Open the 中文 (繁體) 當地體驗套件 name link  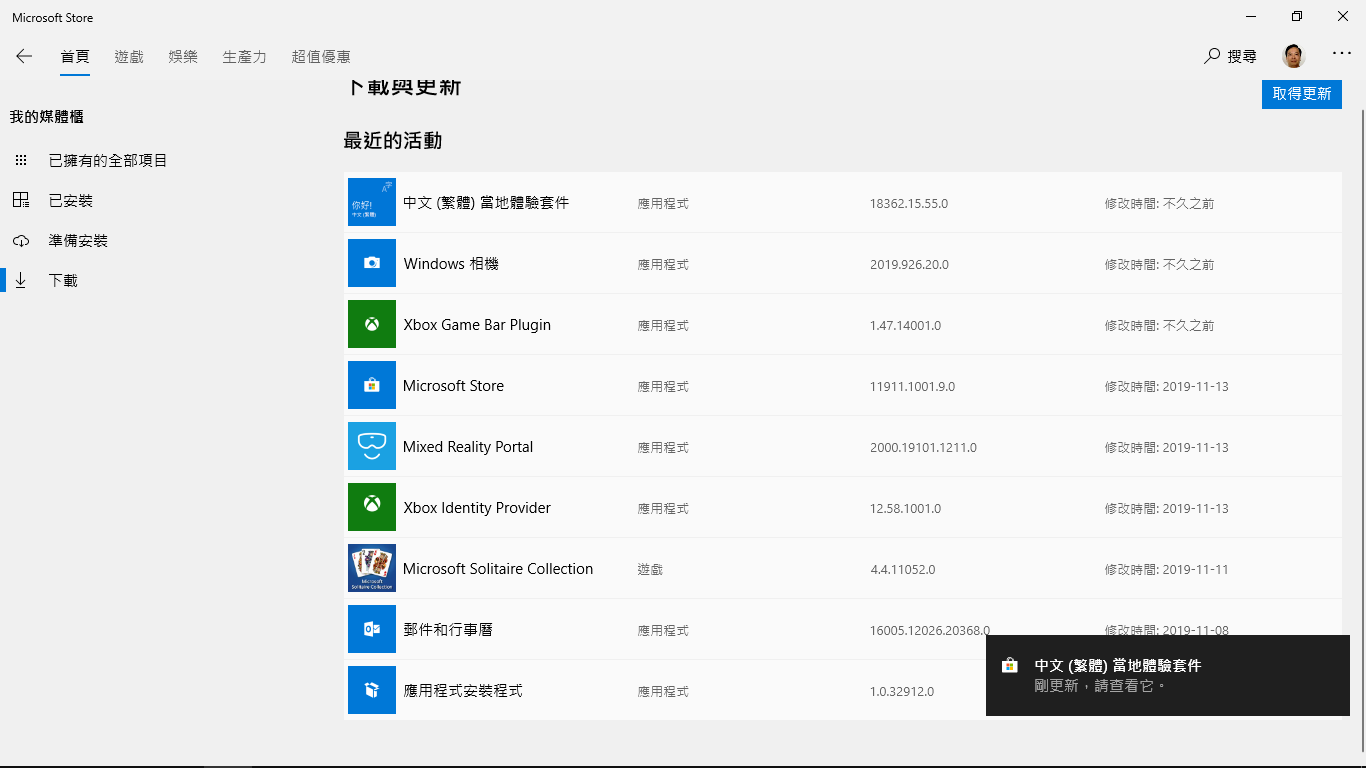[x=486, y=202]
